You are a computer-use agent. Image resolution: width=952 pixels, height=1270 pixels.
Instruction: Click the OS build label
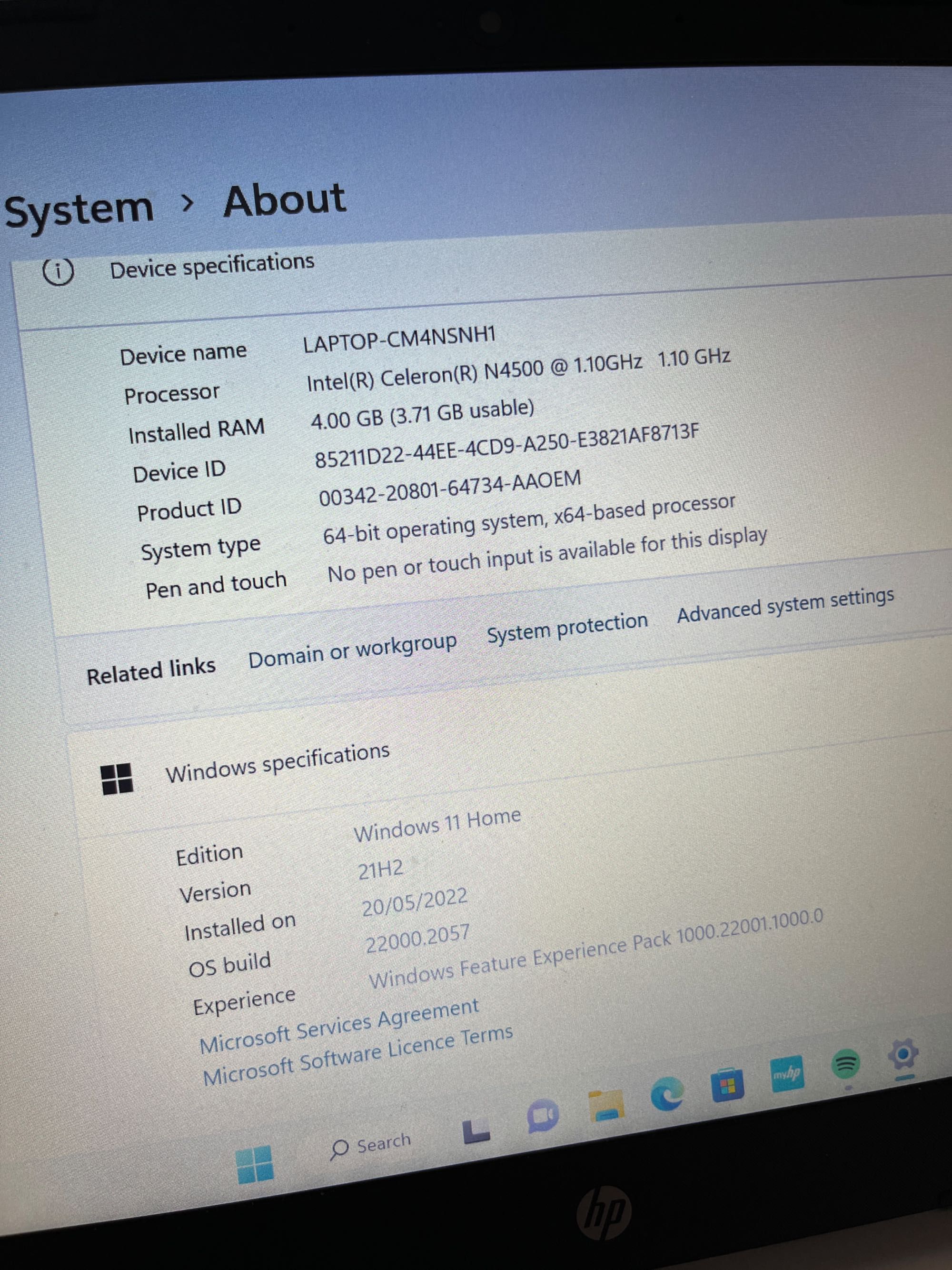point(229,965)
